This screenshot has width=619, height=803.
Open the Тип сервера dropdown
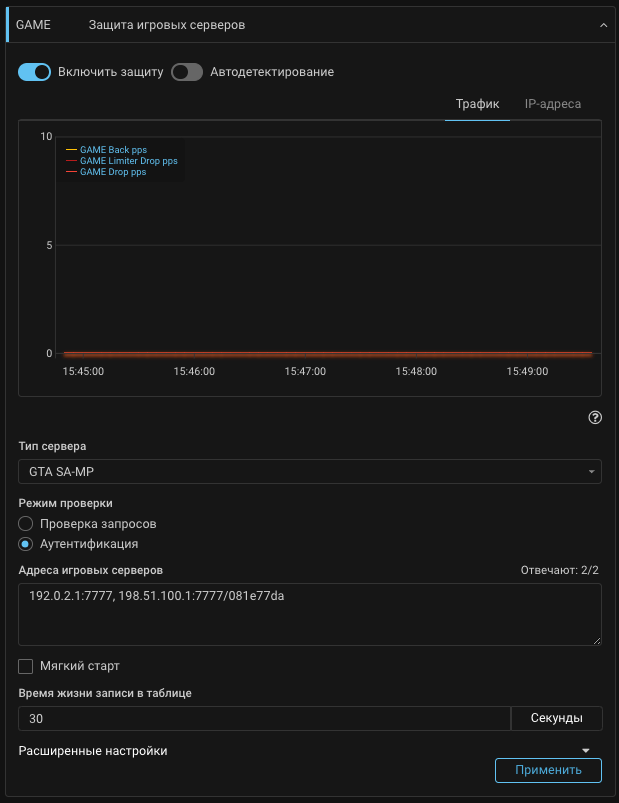[x=310, y=471]
